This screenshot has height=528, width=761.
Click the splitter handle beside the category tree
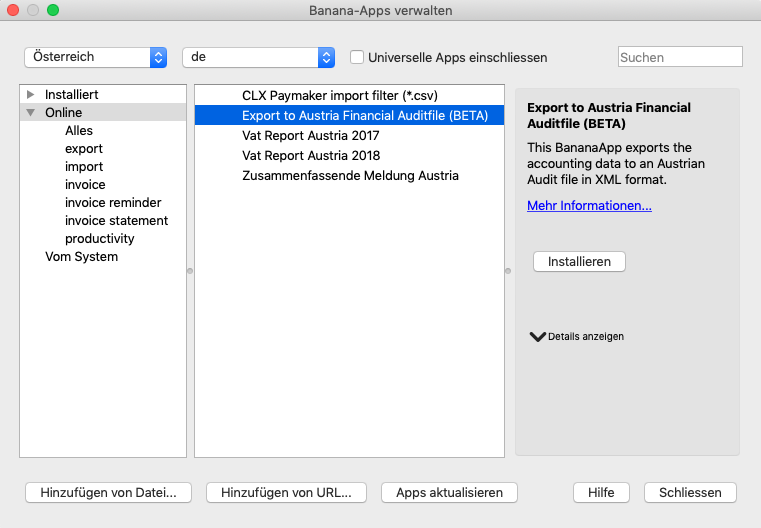[190, 271]
